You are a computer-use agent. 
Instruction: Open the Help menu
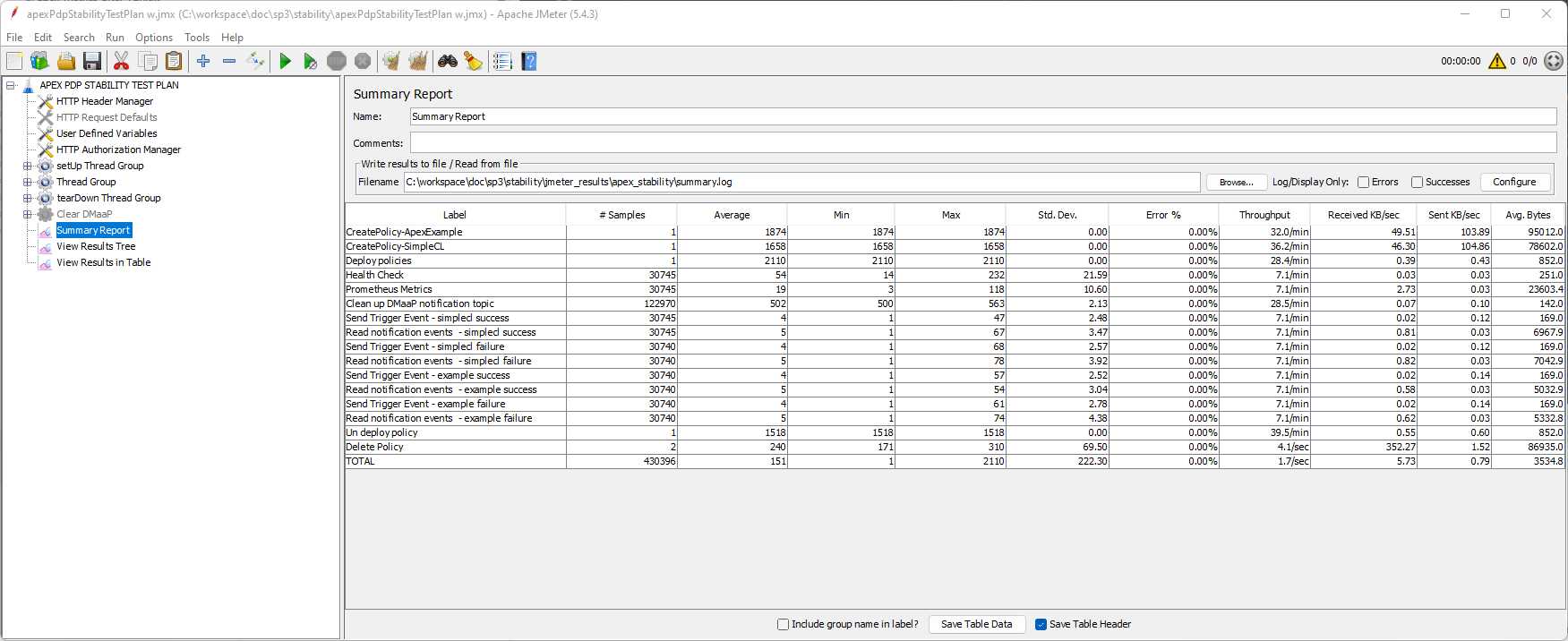[x=232, y=38]
